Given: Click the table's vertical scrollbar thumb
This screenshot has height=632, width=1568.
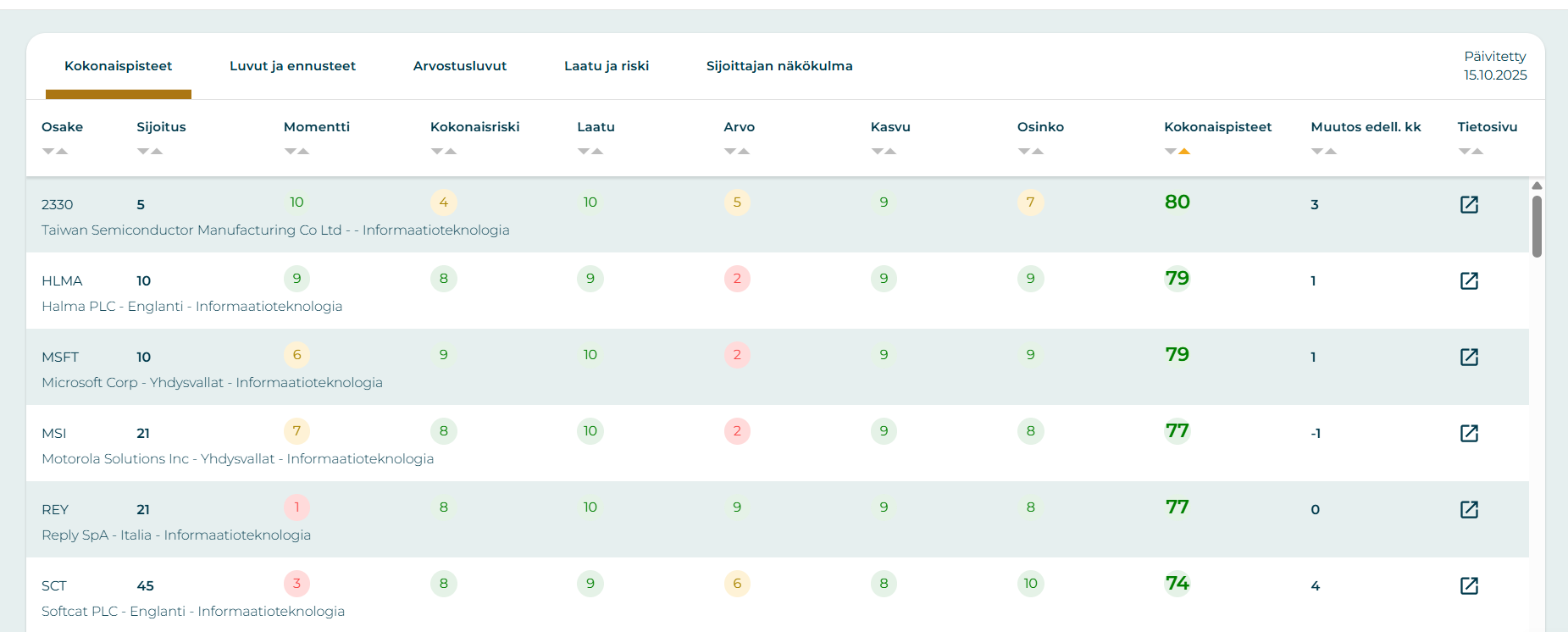Looking at the screenshot, I should pyautogui.click(x=1537, y=225).
